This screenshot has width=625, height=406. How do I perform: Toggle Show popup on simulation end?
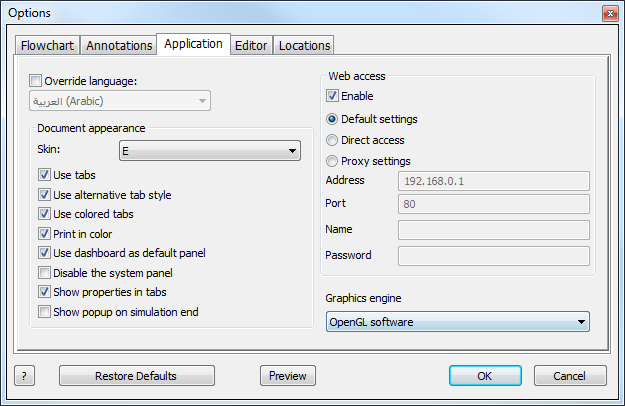44,312
